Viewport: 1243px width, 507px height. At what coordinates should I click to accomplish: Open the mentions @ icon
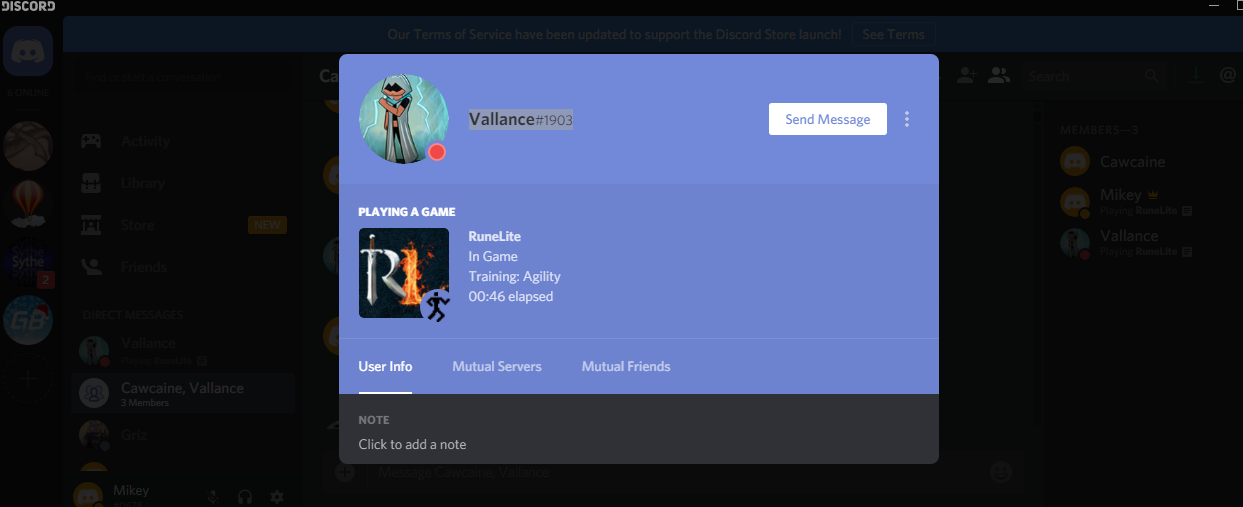point(1228,75)
